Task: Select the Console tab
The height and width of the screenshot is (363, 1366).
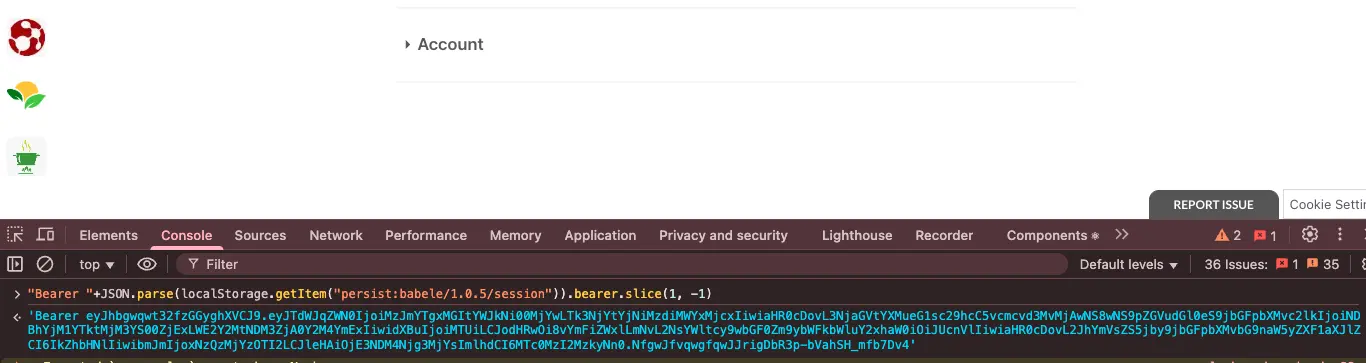Action: [187, 235]
